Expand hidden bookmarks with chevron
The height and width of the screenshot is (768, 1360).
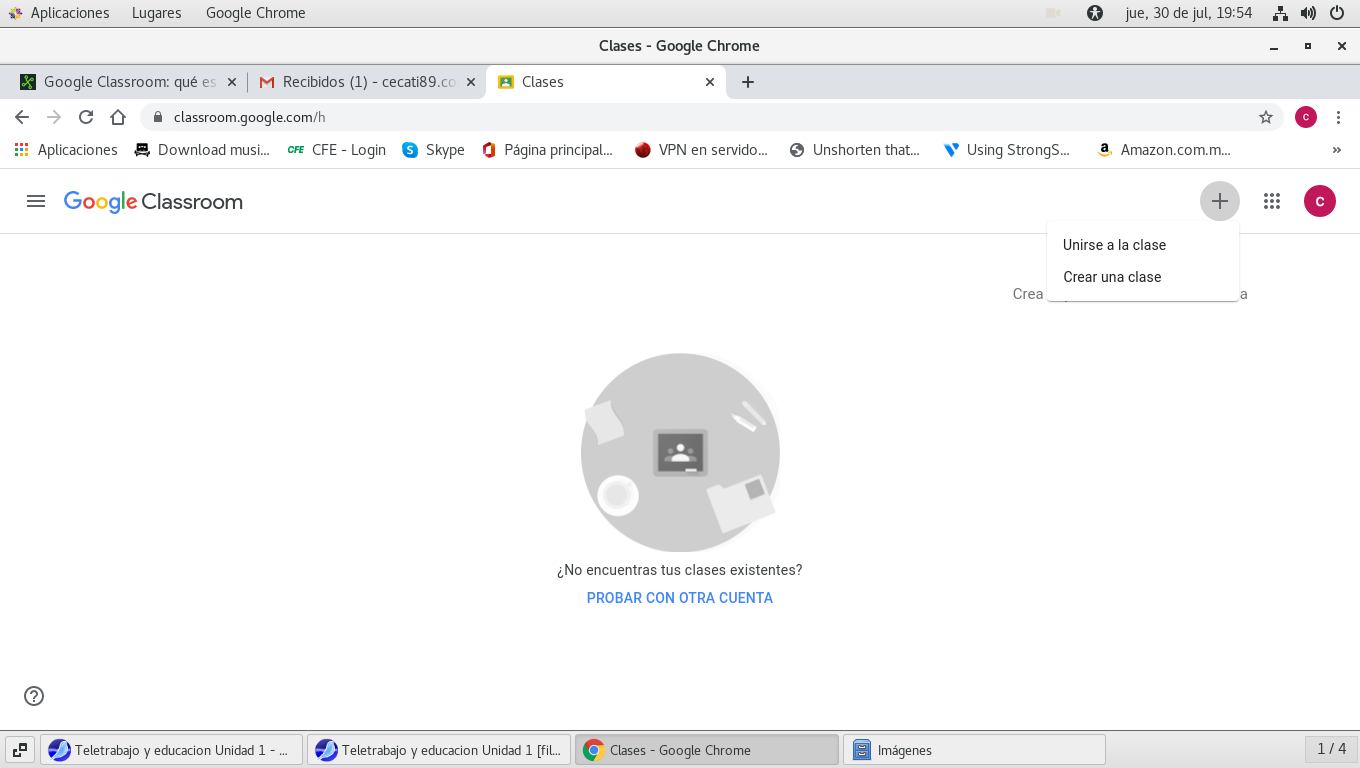click(1336, 150)
